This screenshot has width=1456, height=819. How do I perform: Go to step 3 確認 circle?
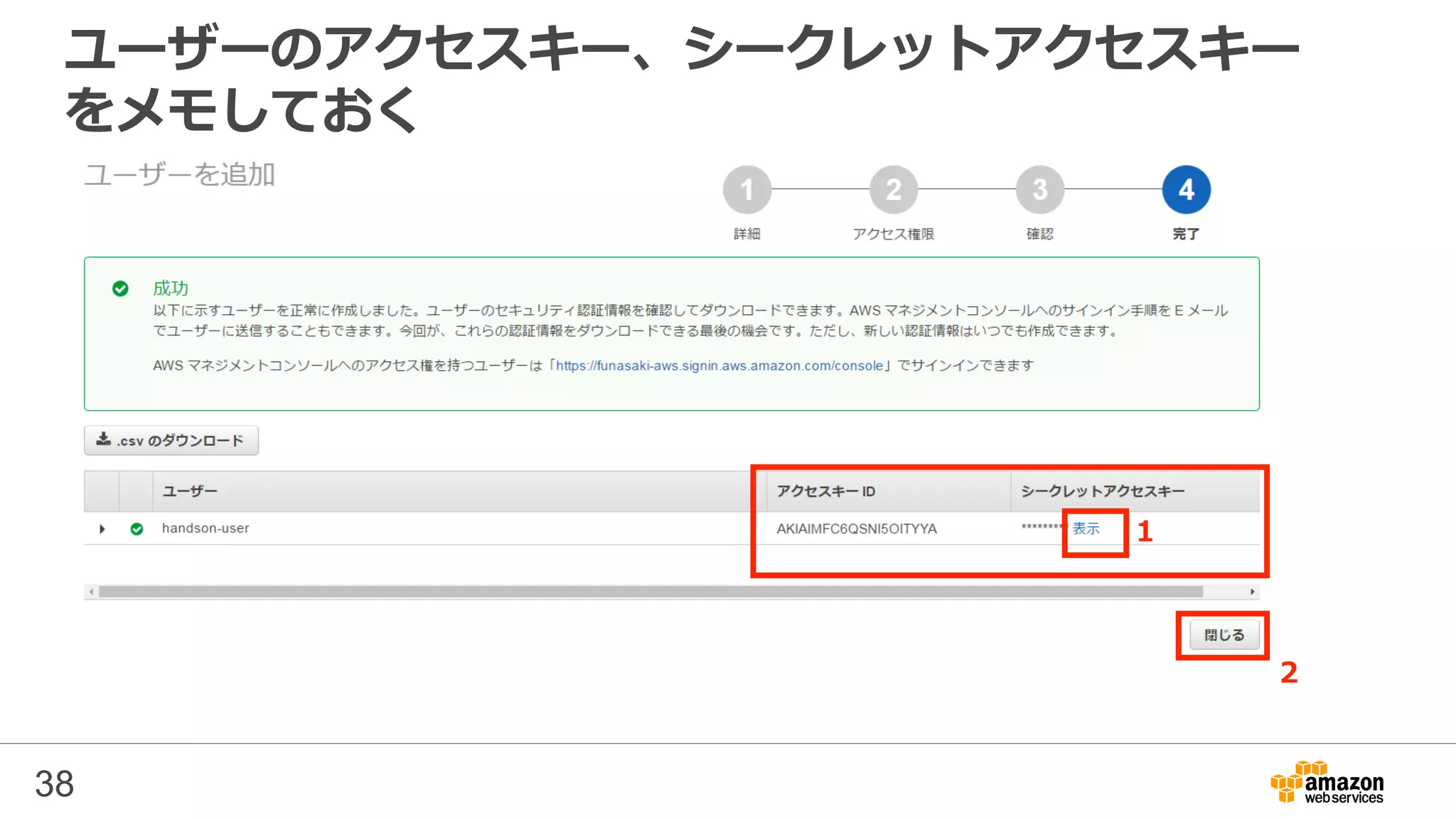[1040, 190]
